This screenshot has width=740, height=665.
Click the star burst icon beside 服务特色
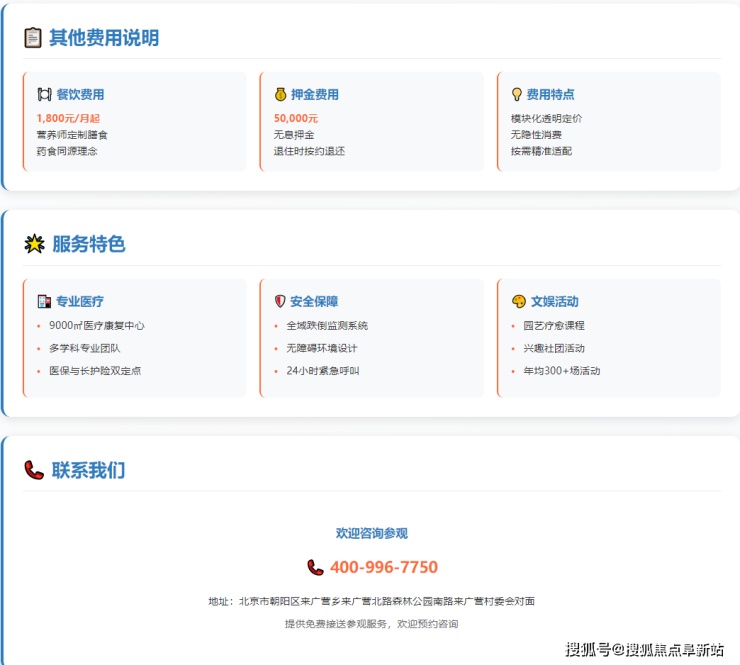pos(34,244)
